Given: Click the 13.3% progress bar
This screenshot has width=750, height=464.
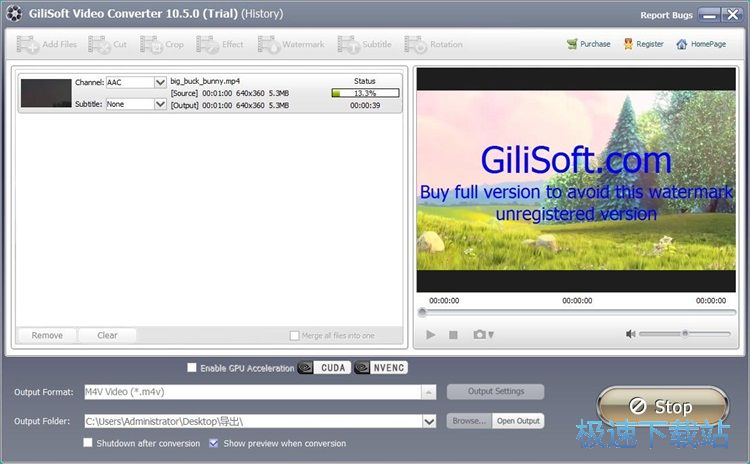Looking at the screenshot, I should coord(365,93).
